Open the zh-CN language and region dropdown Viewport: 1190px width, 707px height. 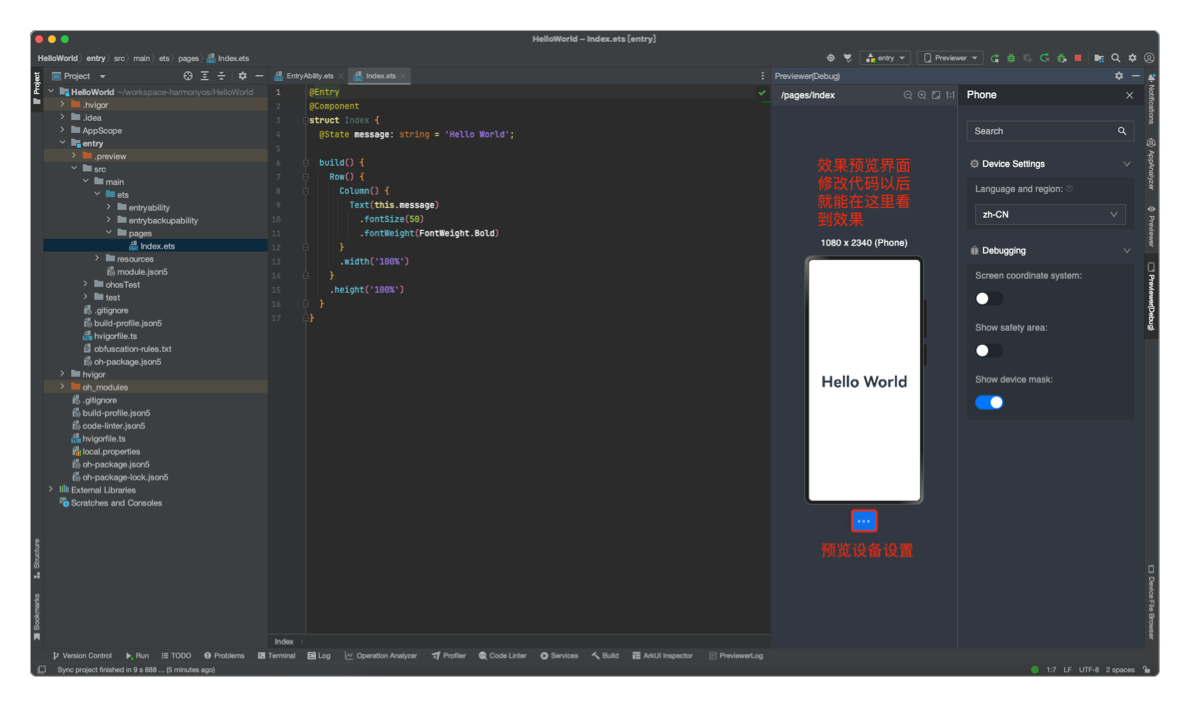1050,215
